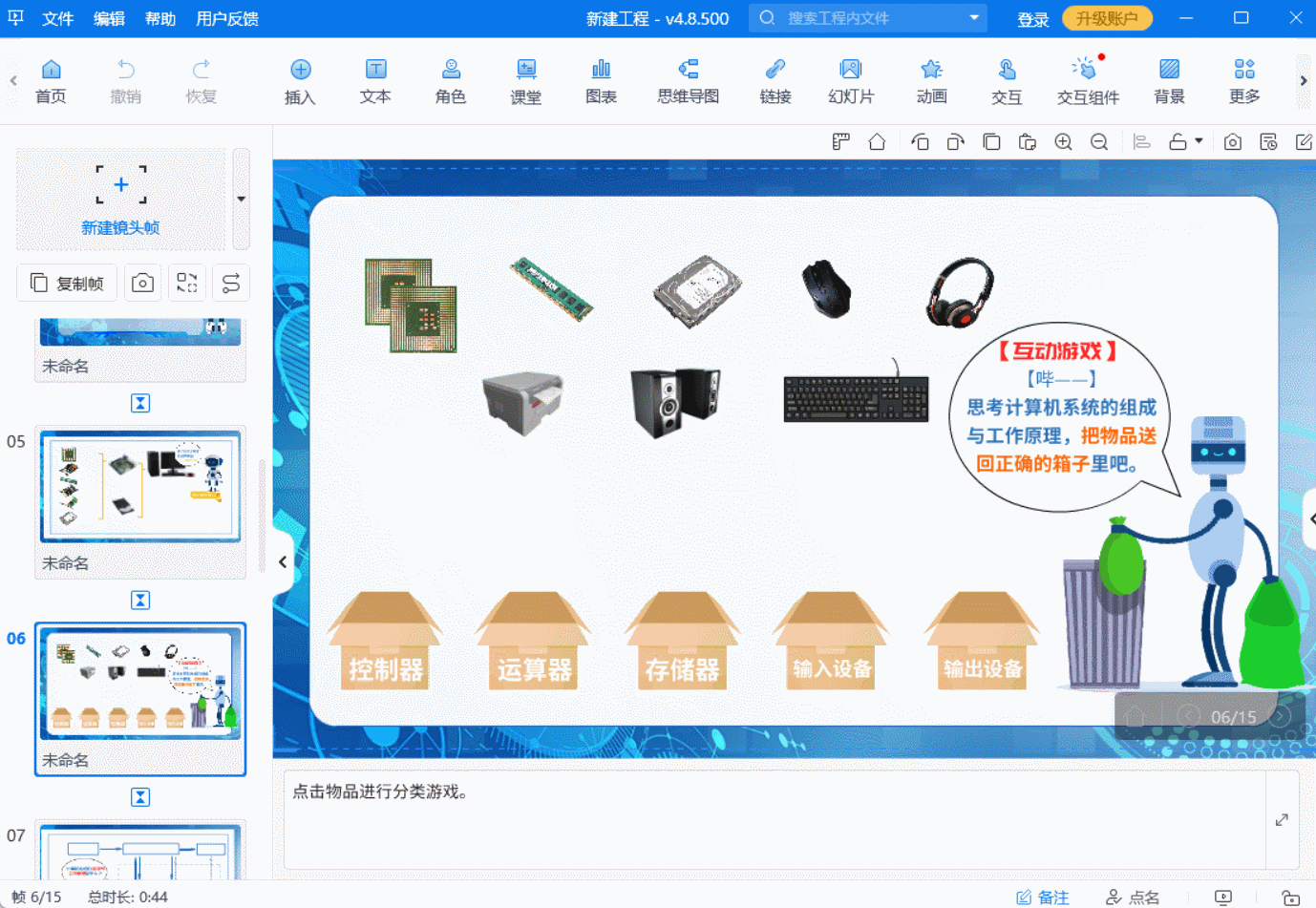Click into the 搜索工程内文件 search field
1316x908 pixels.
[867, 18]
